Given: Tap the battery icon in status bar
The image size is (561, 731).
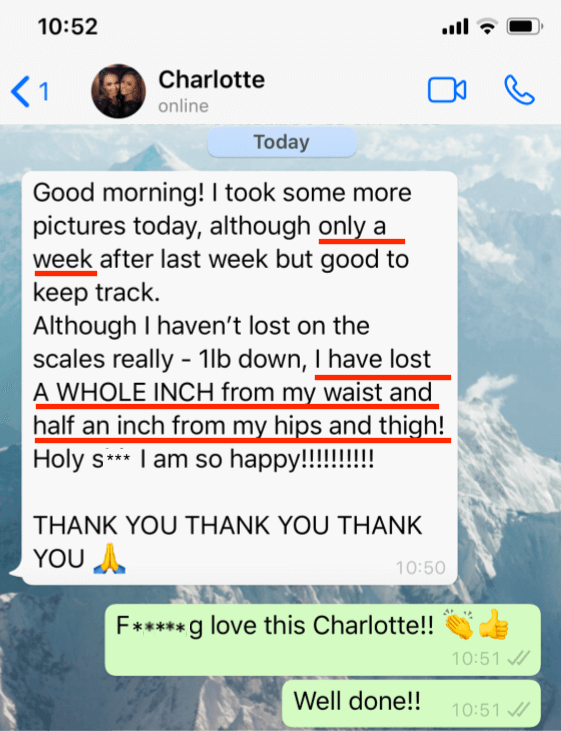Looking at the screenshot, I should click(x=525, y=27).
